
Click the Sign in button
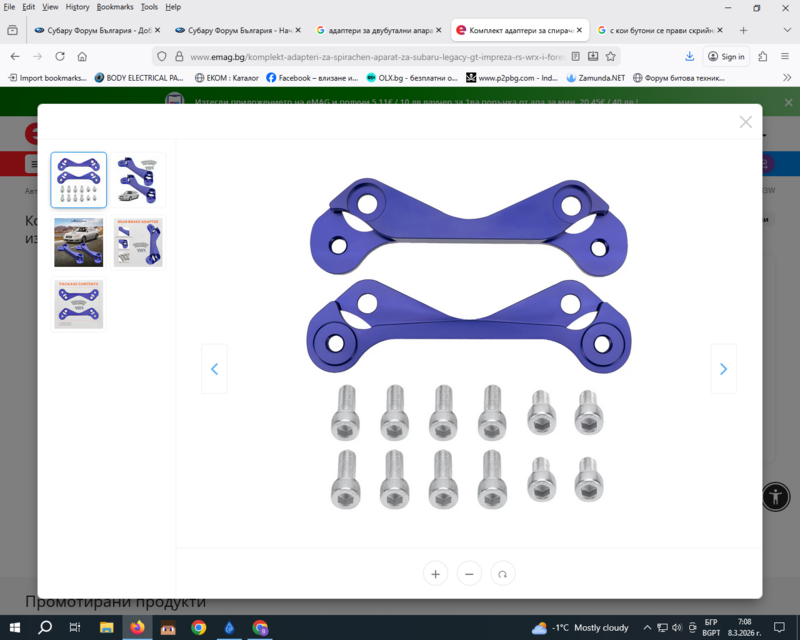click(x=727, y=57)
